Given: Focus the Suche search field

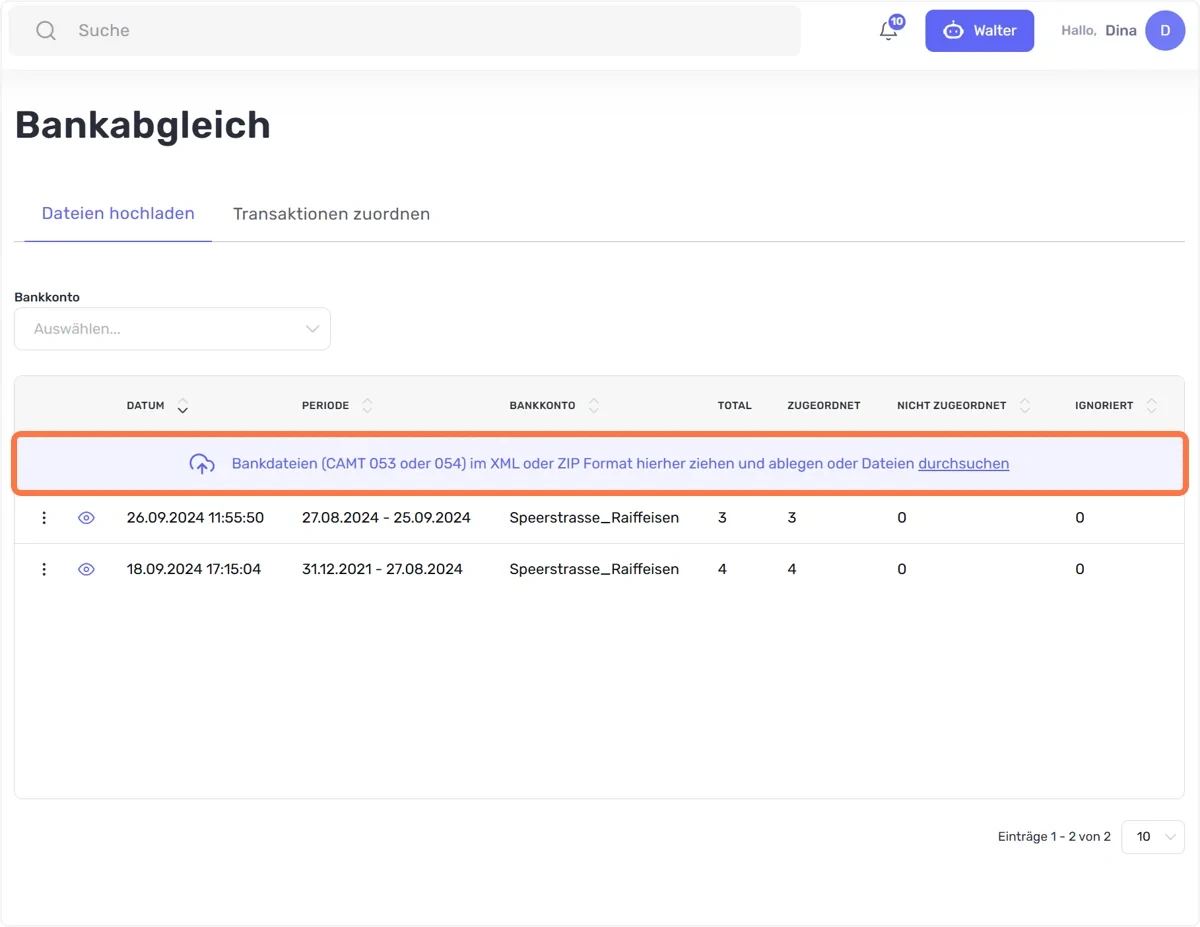Looking at the screenshot, I should (405, 31).
